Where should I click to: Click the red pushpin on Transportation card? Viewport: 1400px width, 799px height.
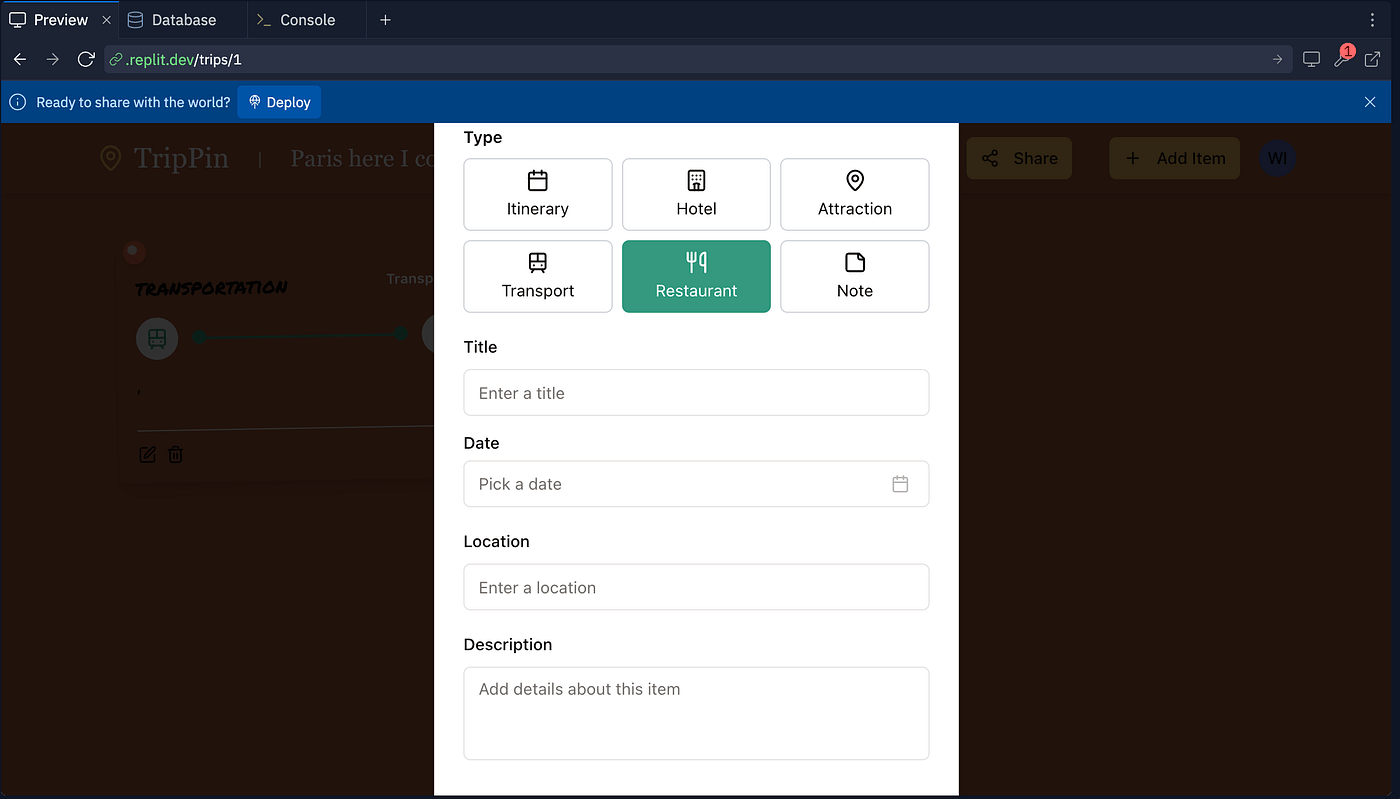pyautogui.click(x=134, y=253)
